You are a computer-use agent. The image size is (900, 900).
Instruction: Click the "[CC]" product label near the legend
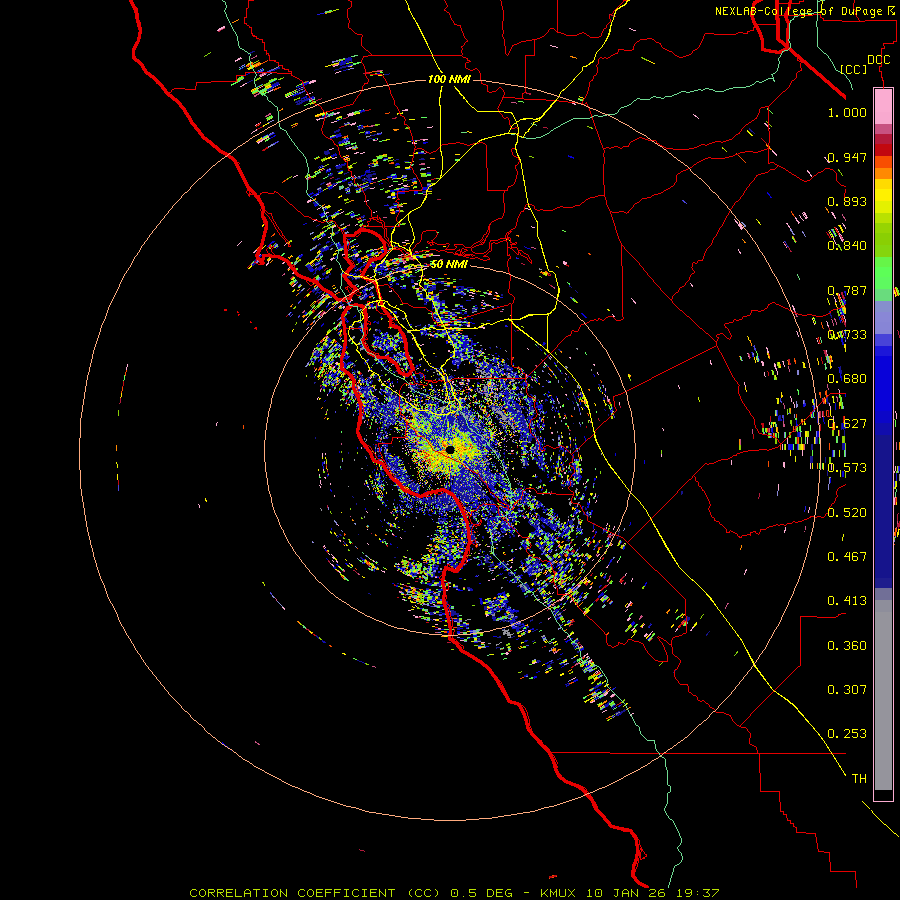853,69
